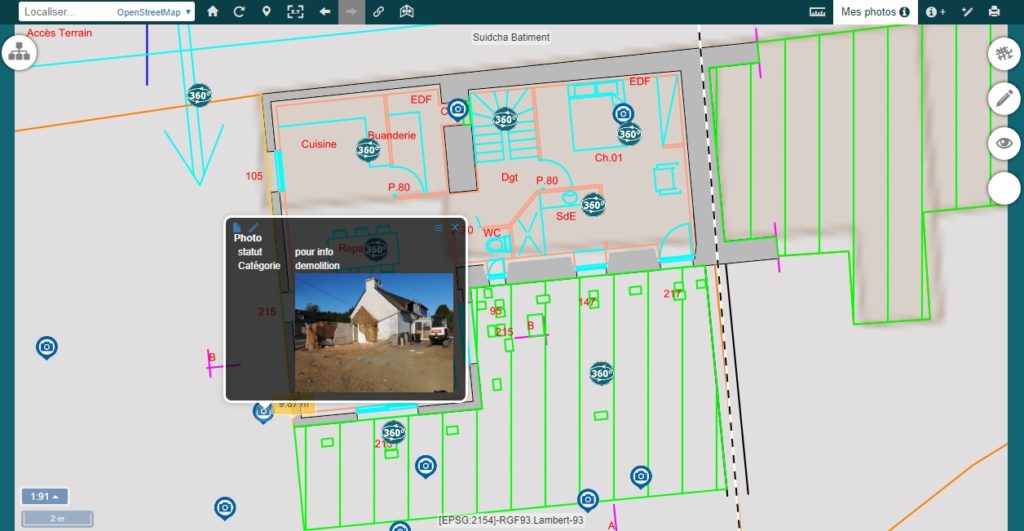
Task: Copy the map permalink with the chain icon
Action: click(379, 12)
